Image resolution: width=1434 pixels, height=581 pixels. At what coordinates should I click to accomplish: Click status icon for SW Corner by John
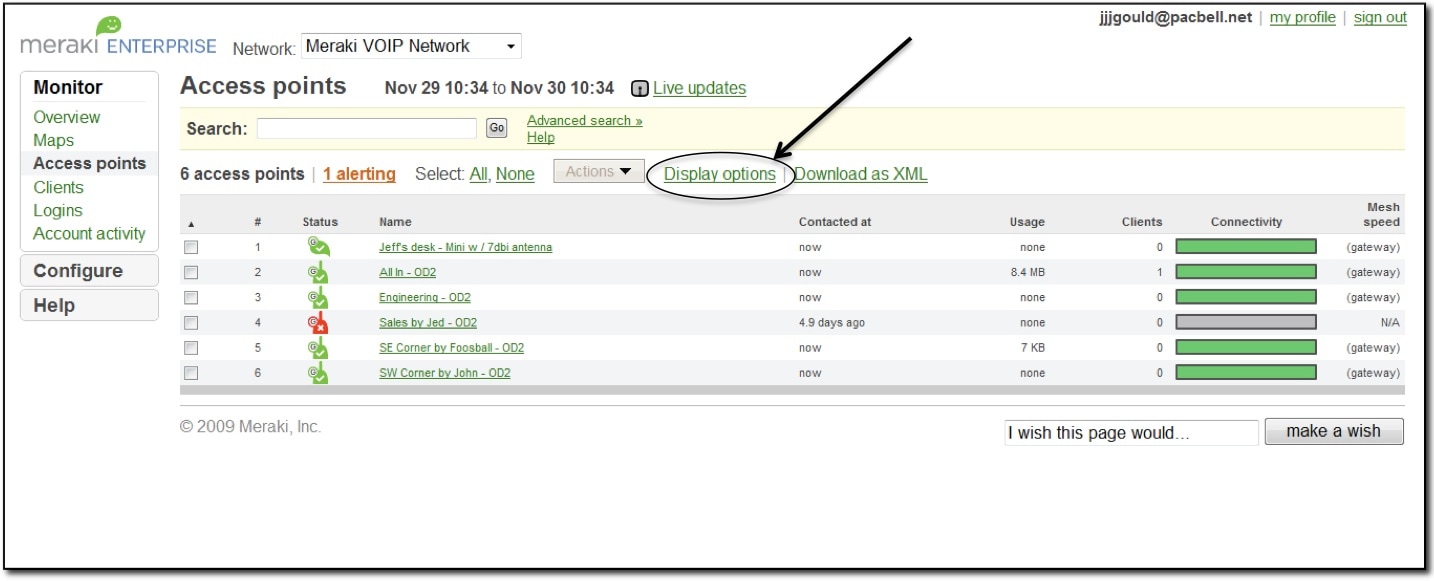318,373
